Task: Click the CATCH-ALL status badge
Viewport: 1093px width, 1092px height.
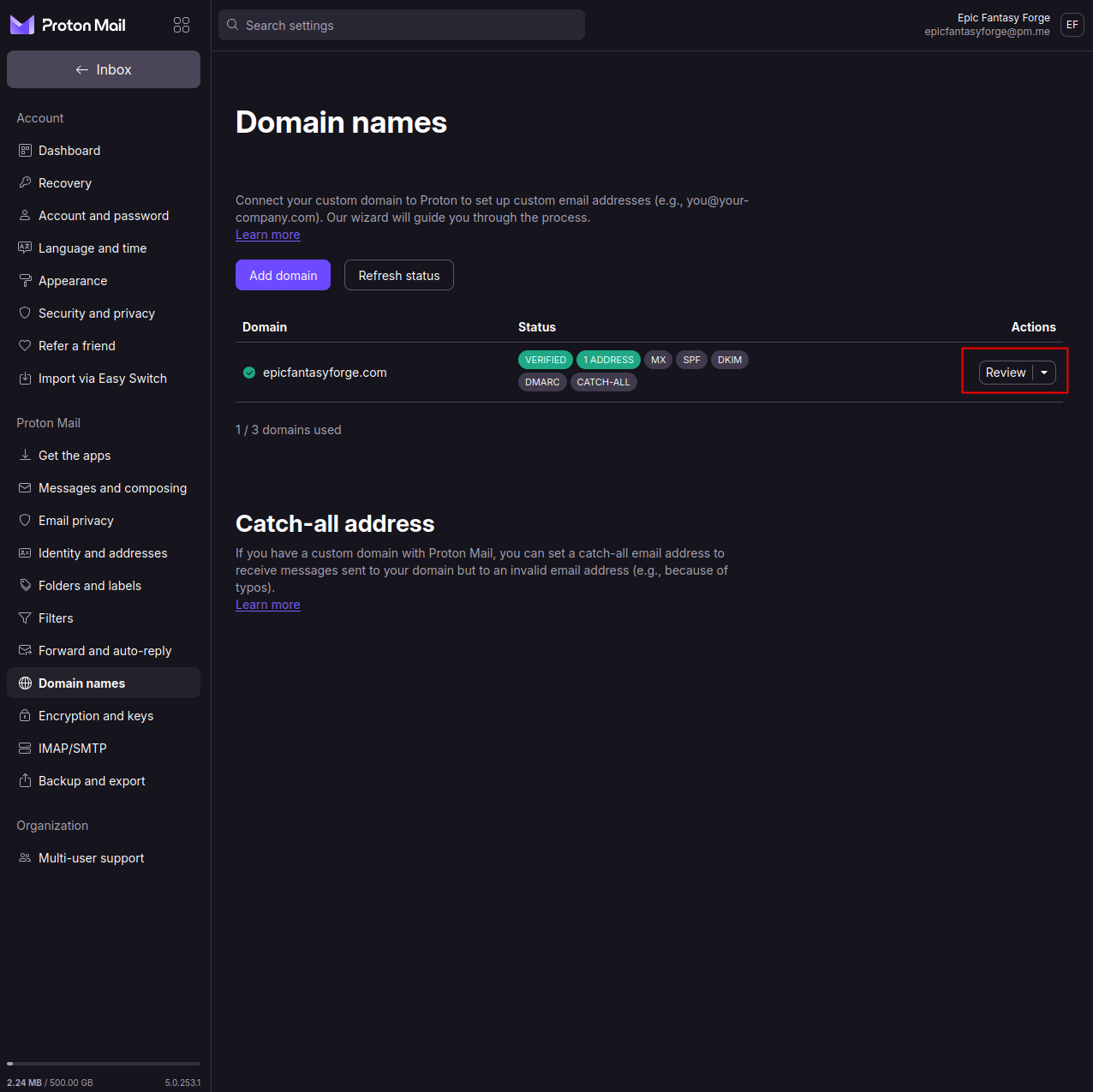Action: click(604, 382)
